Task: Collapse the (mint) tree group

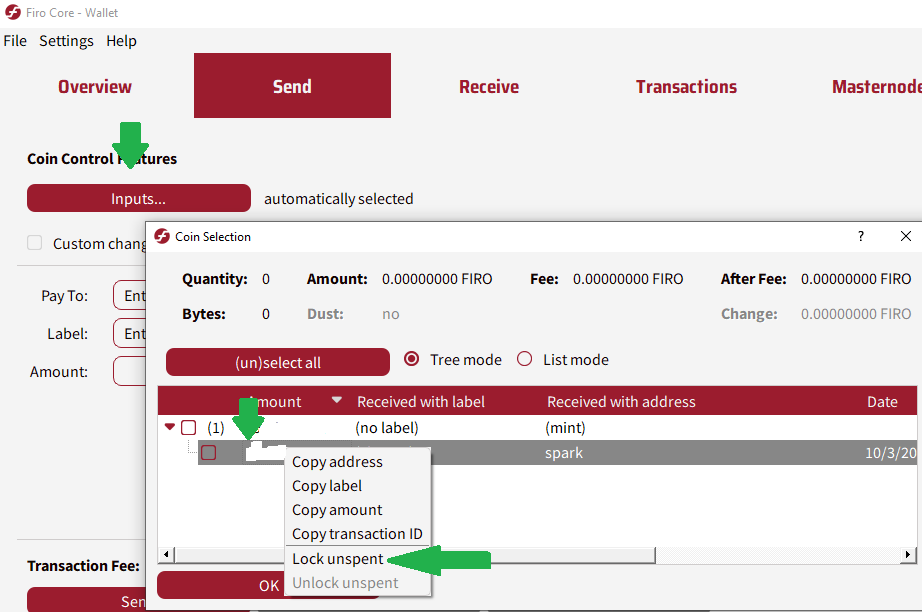Action: coord(170,428)
